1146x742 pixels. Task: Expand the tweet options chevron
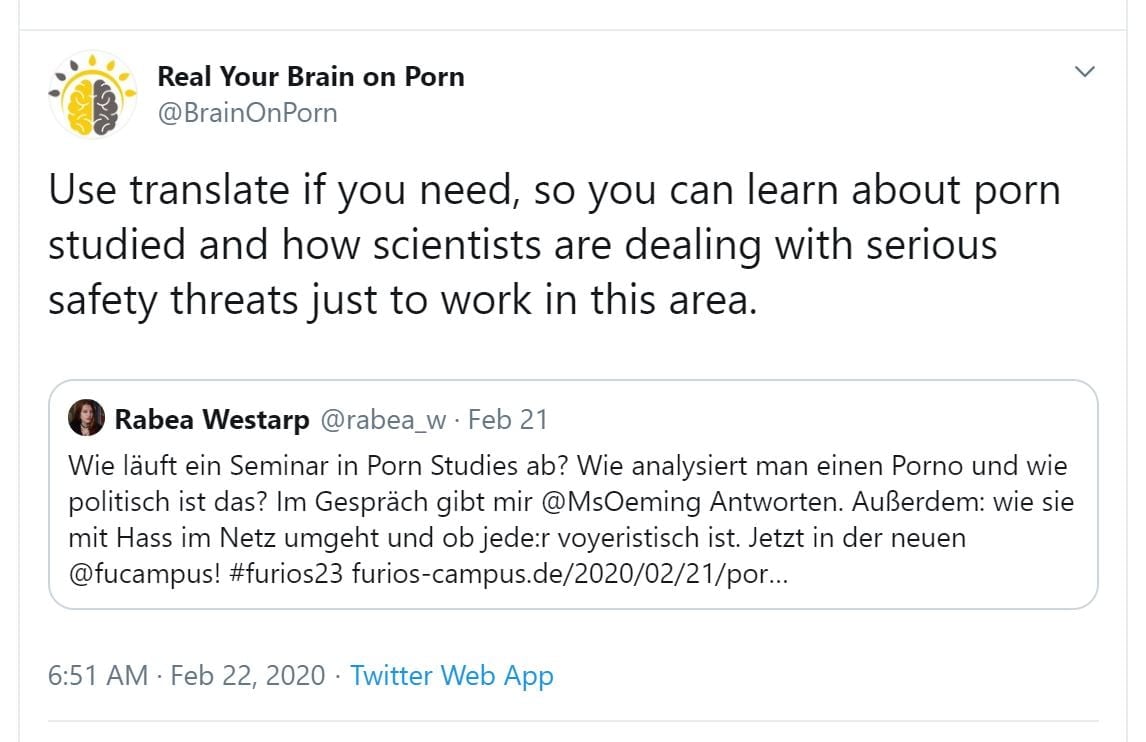(1084, 72)
